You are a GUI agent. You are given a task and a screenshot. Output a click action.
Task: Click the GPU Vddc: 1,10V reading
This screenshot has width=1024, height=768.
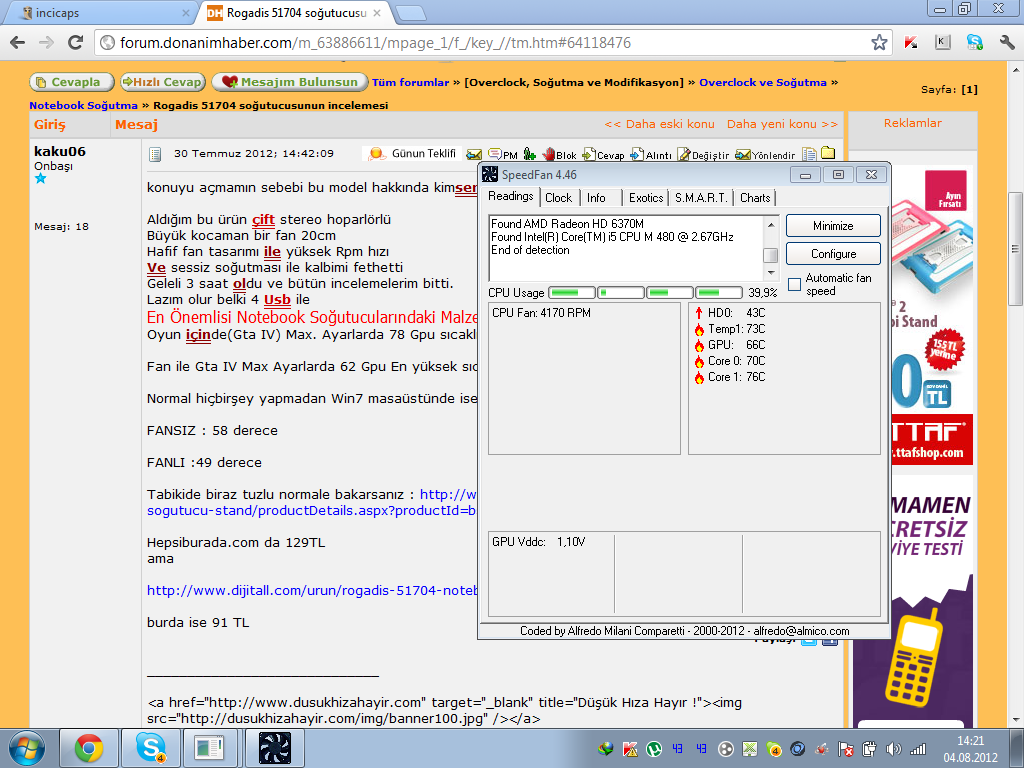pos(539,541)
